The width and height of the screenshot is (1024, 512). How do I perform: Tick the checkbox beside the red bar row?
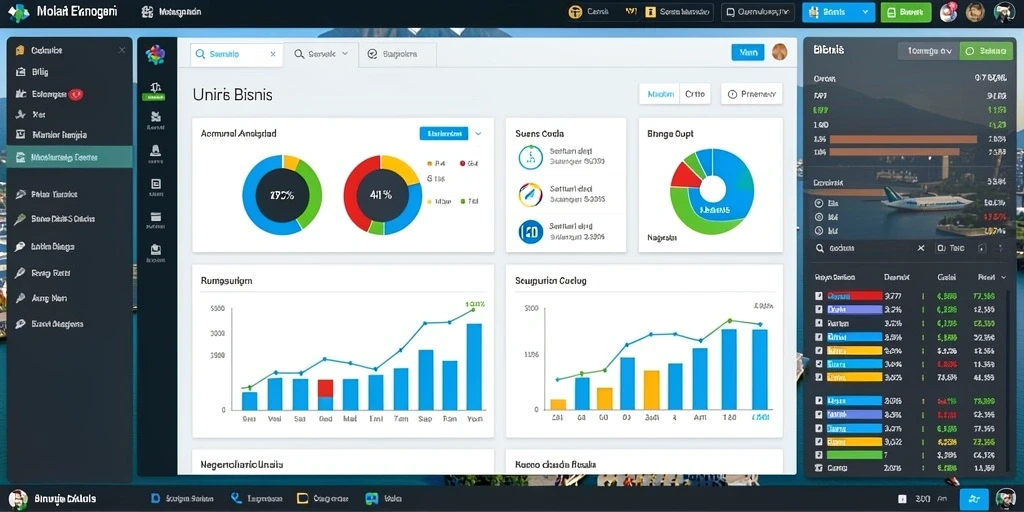point(819,296)
